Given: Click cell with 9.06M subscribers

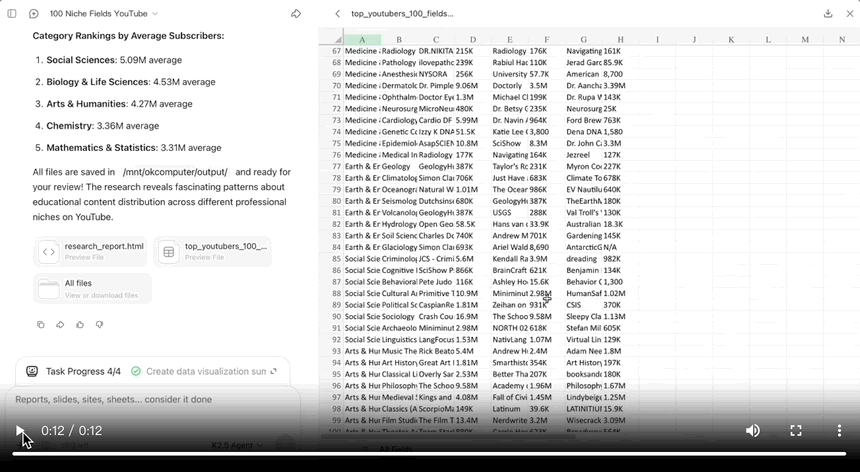Looking at the screenshot, I should tap(473, 86).
